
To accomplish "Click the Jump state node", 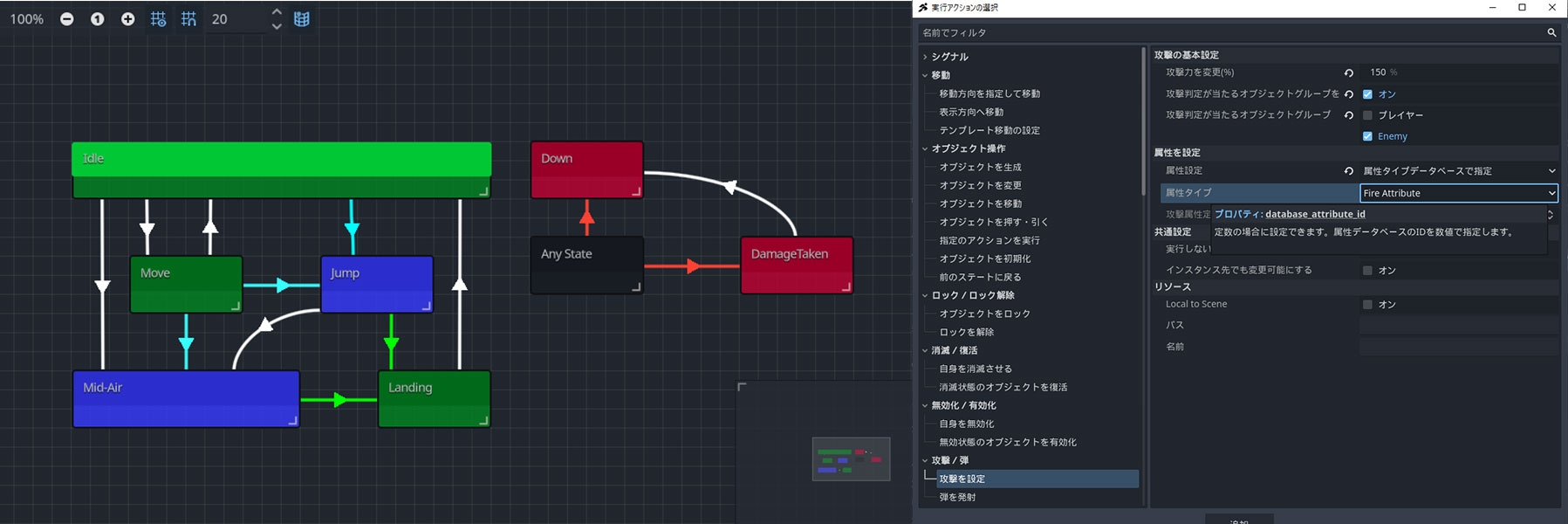I will point(376,283).
